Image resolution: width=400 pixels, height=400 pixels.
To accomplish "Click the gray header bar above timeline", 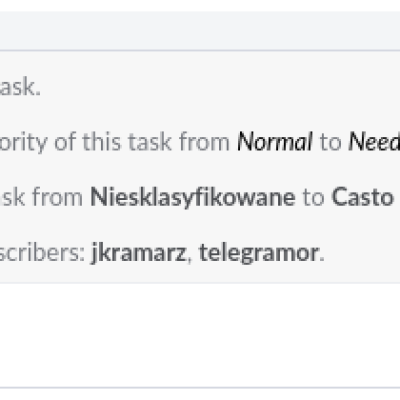I will [200, 31].
